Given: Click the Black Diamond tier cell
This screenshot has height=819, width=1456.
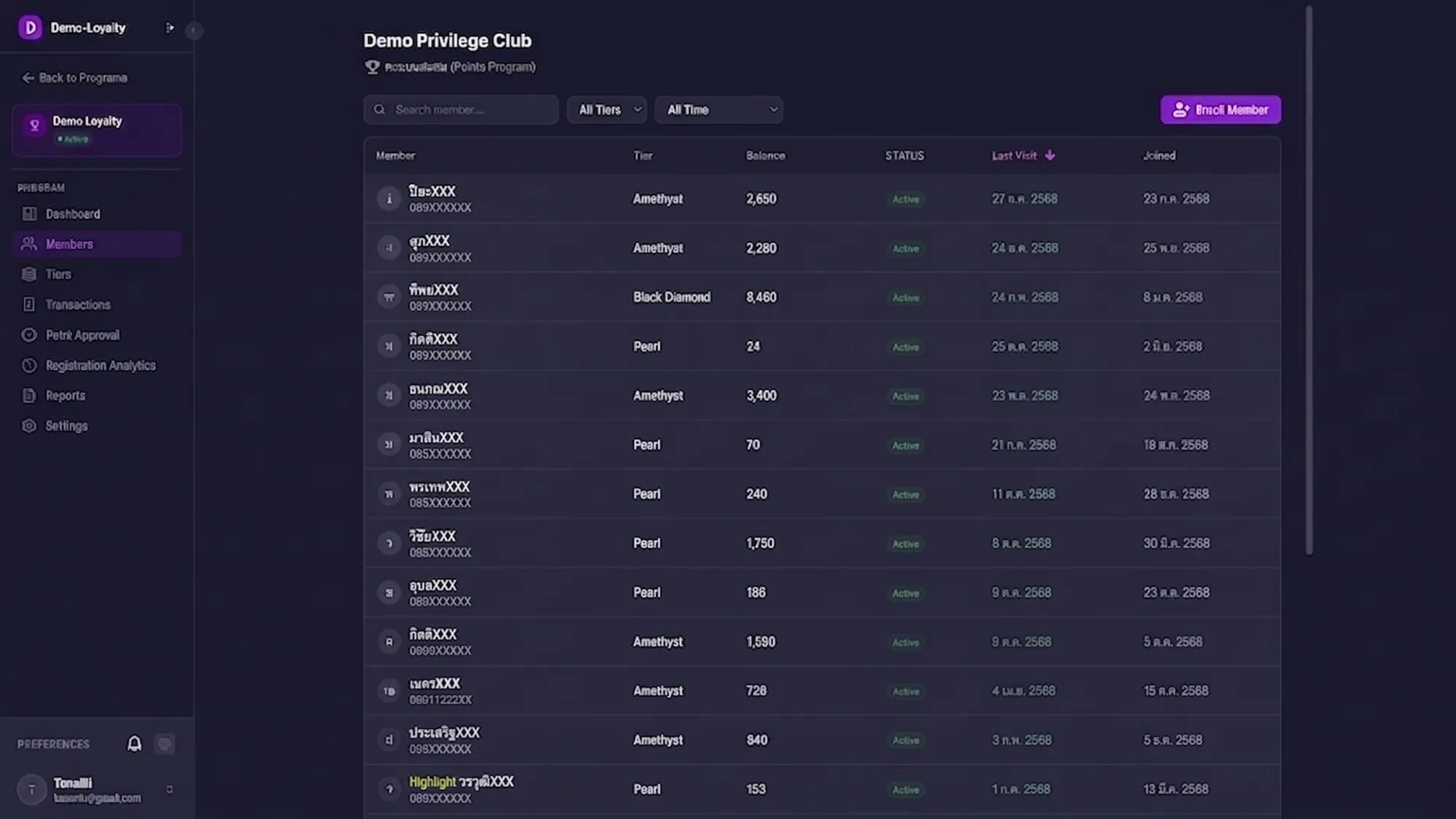Looking at the screenshot, I should click(671, 297).
